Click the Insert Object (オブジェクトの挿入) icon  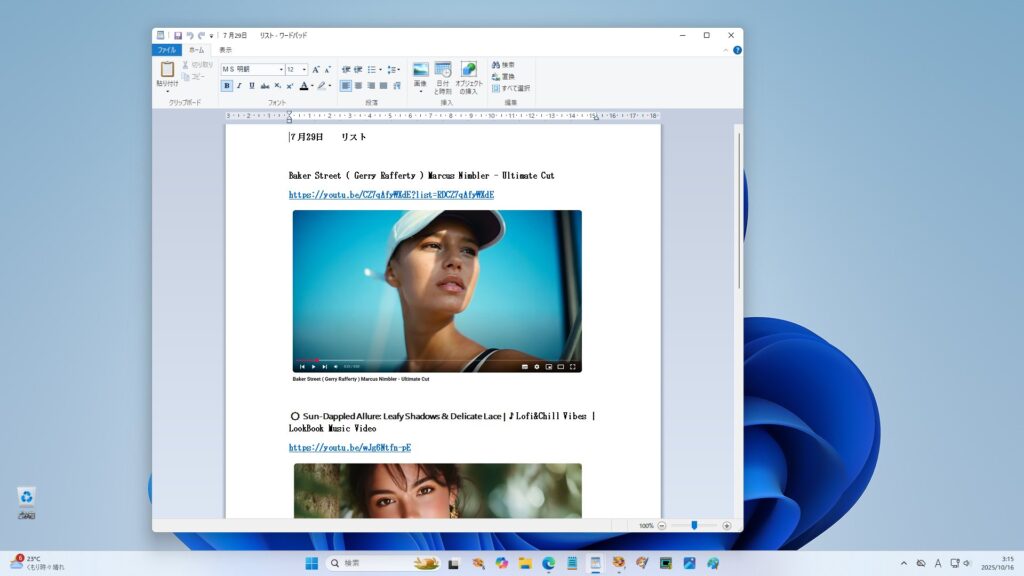coord(468,70)
